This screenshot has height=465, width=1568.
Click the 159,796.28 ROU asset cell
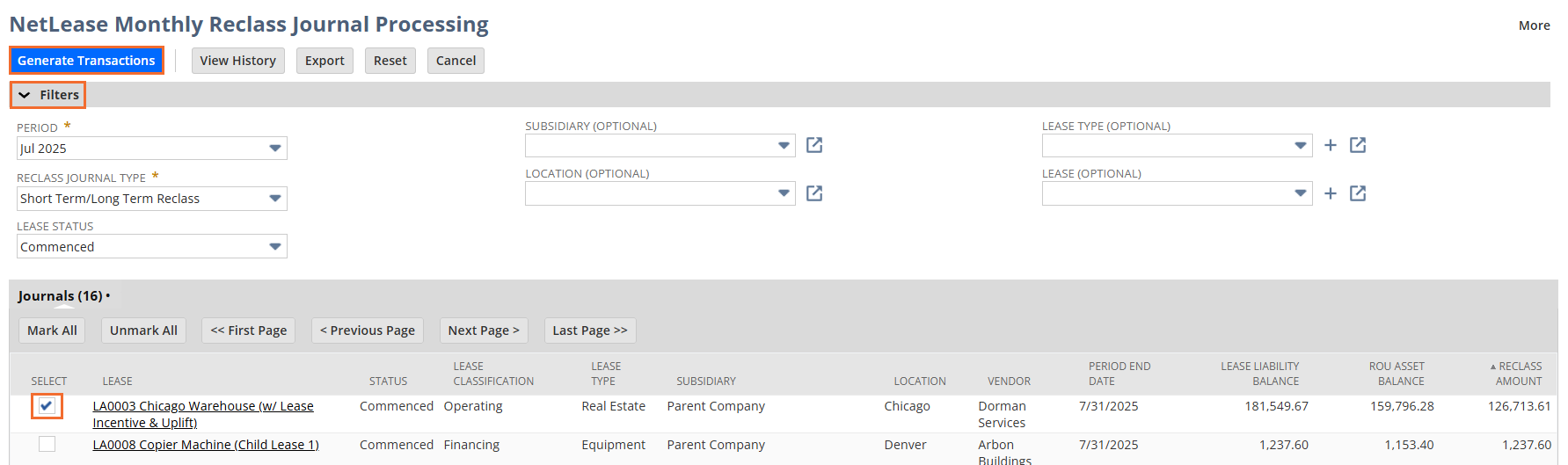coord(1402,406)
